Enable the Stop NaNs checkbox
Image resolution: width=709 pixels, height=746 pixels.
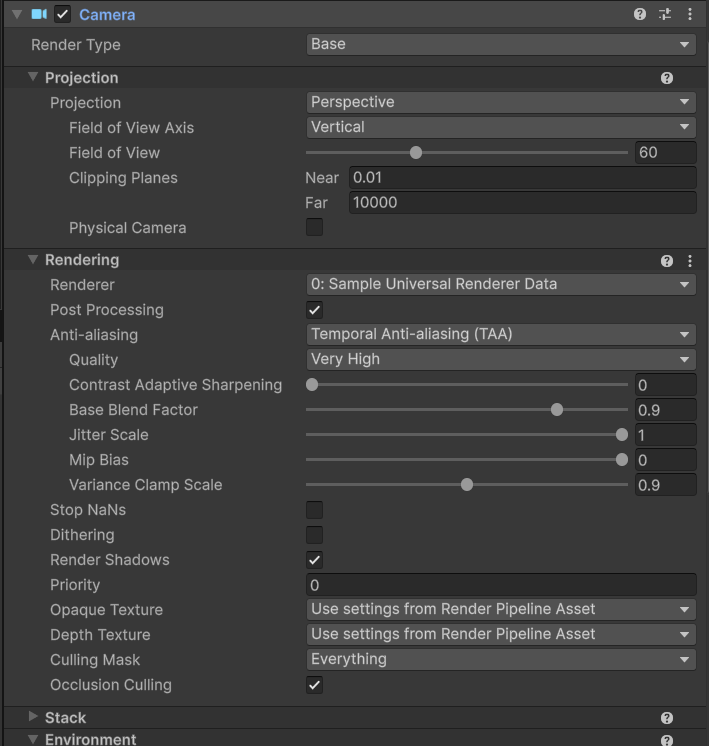click(314, 510)
